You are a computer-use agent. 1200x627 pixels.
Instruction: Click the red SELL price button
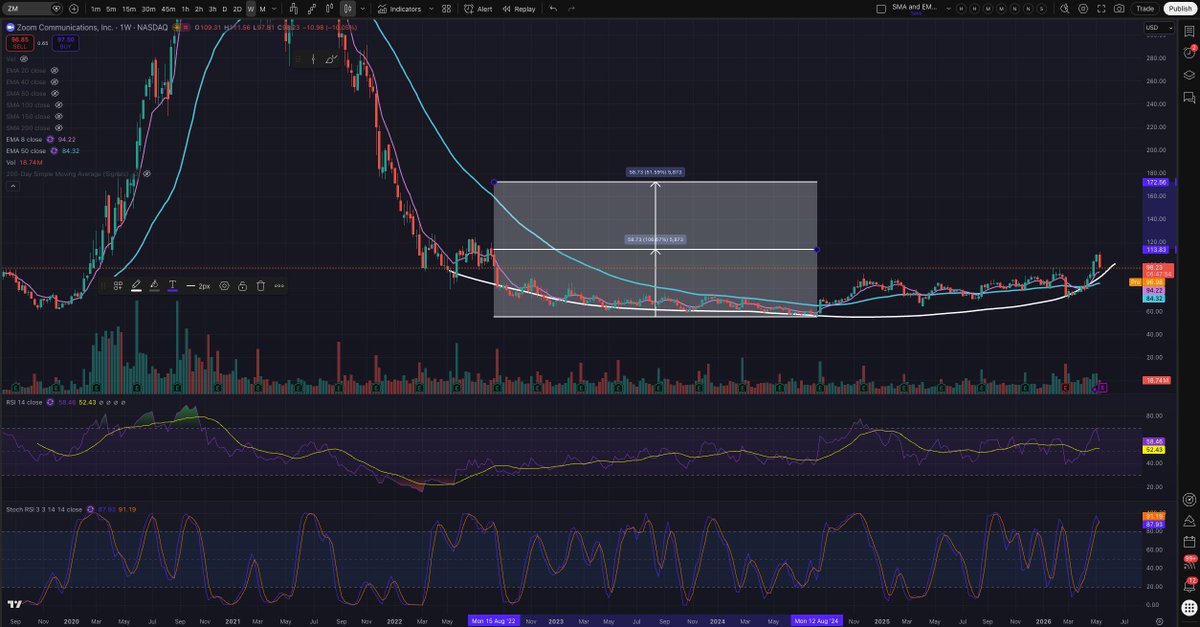pos(19,43)
